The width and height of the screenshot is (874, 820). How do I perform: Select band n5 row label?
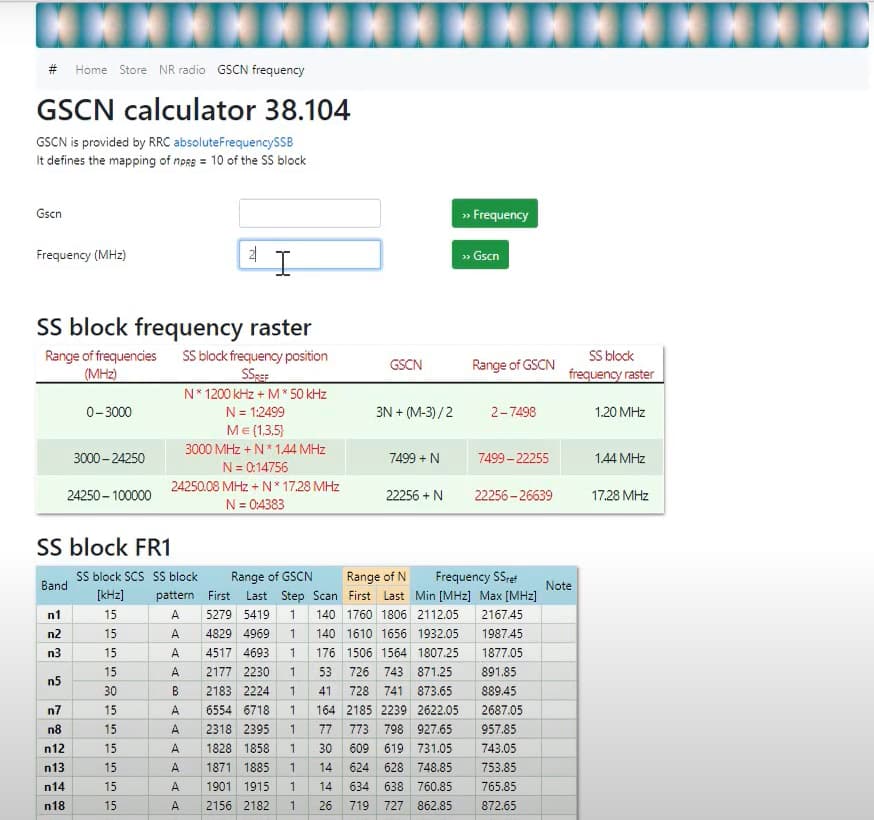click(x=54, y=681)
